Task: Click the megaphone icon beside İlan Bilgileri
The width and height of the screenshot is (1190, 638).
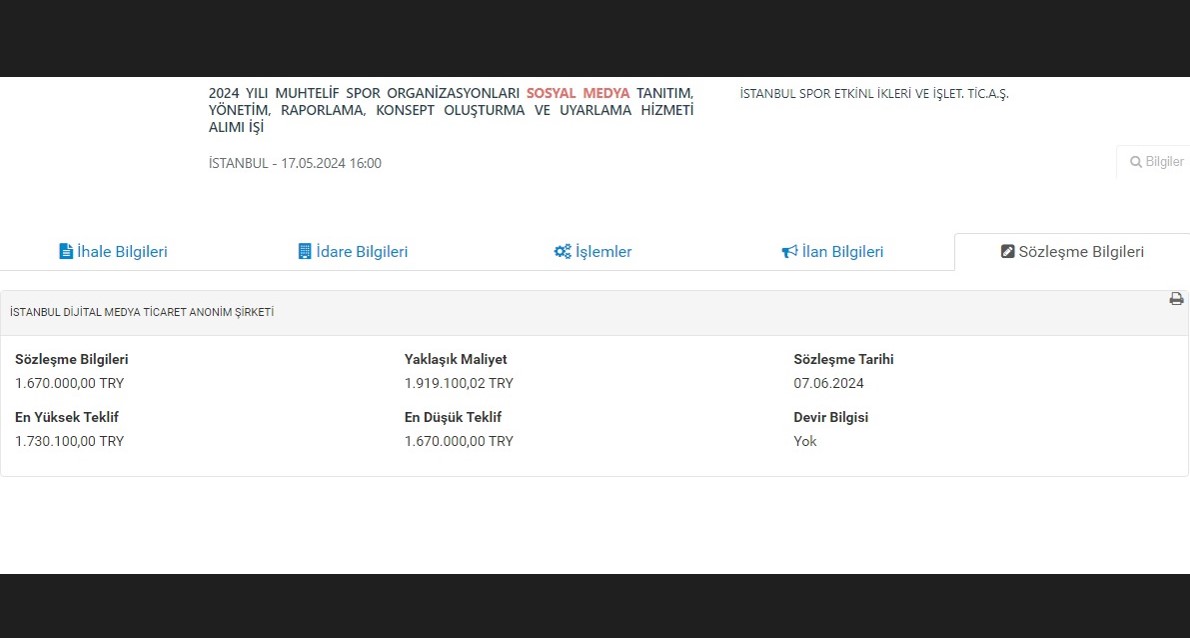Action: [789, 252]
